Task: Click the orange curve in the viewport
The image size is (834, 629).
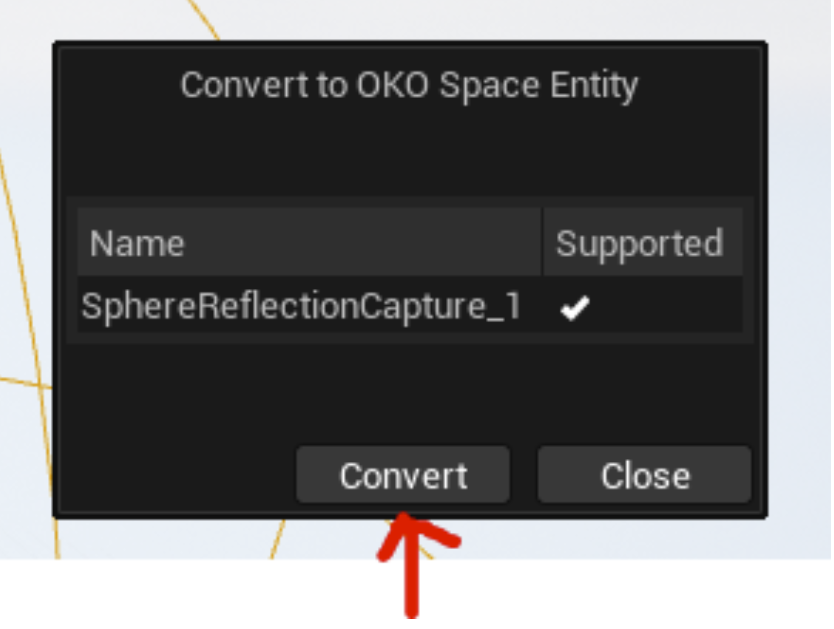Action: pos(22,381)
